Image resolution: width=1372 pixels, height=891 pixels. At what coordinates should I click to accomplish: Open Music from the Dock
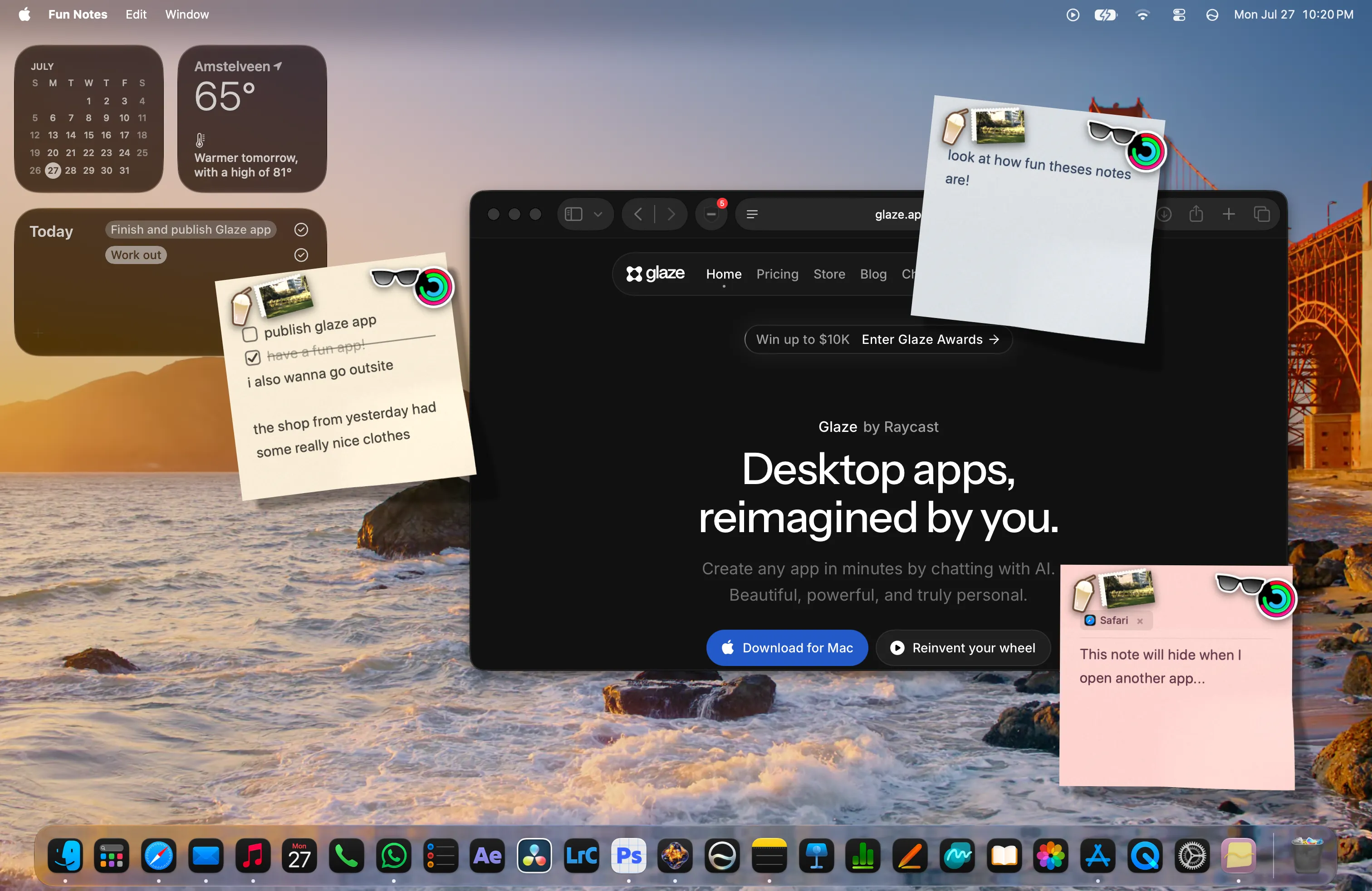point(253,855)
